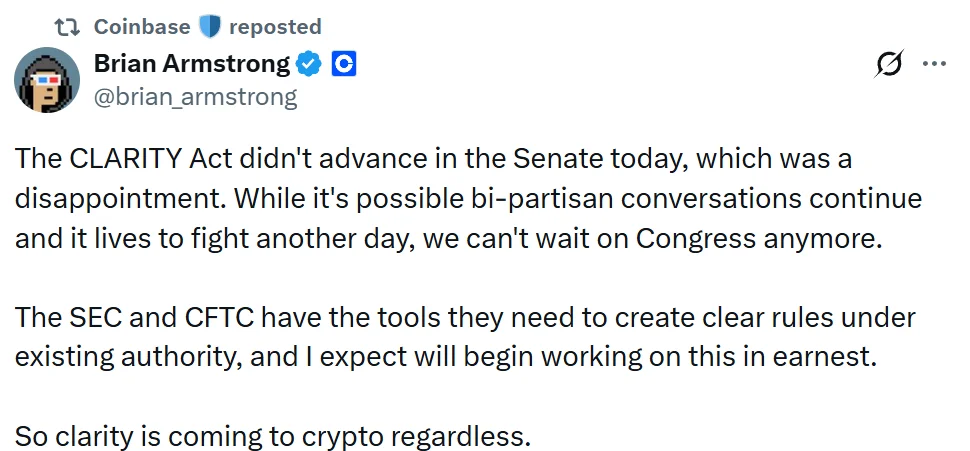This screenshot has width=970, height=451.
Task: Click the phrase existing authority
Action: (129, 358)
